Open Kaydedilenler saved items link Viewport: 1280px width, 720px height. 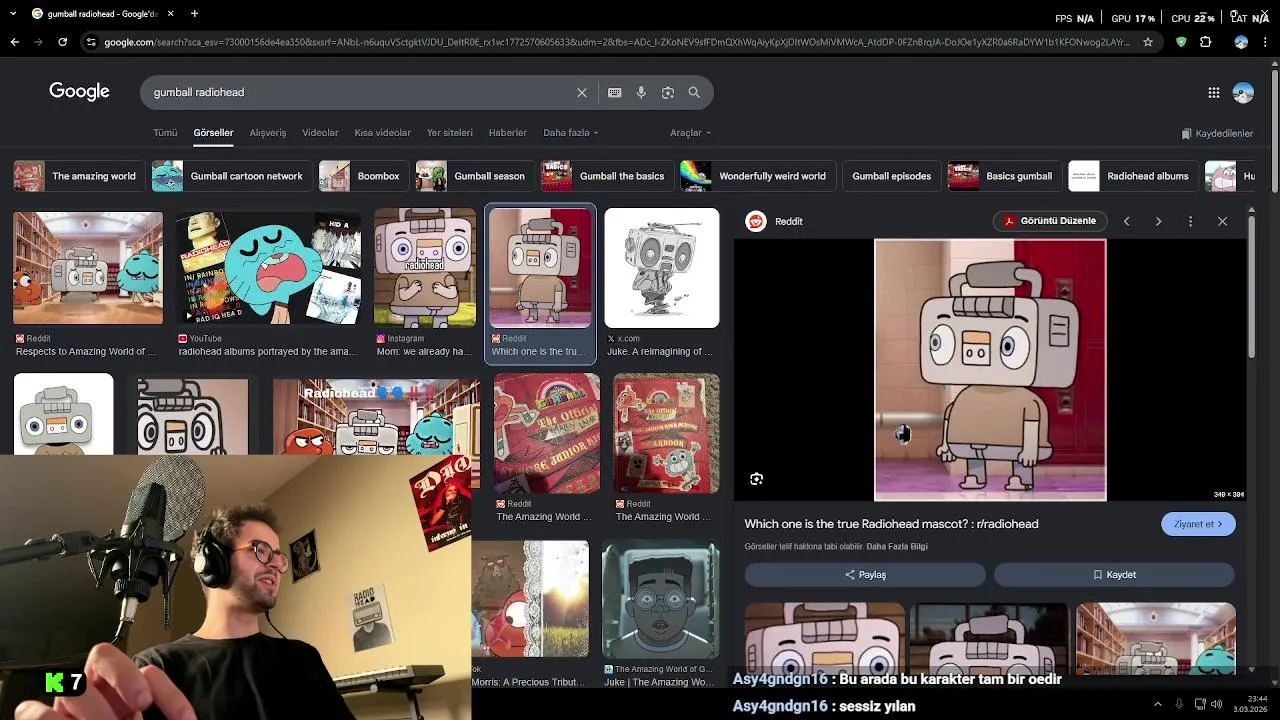pos(1217,133)
